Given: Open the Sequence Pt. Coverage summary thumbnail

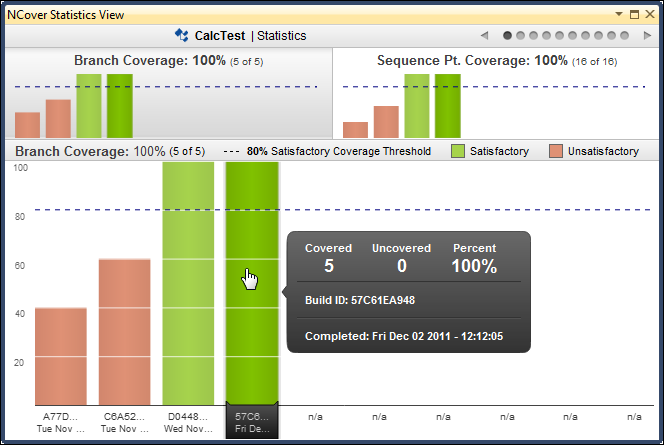Looking at the screenshot, I should click(x=496, y=94).
